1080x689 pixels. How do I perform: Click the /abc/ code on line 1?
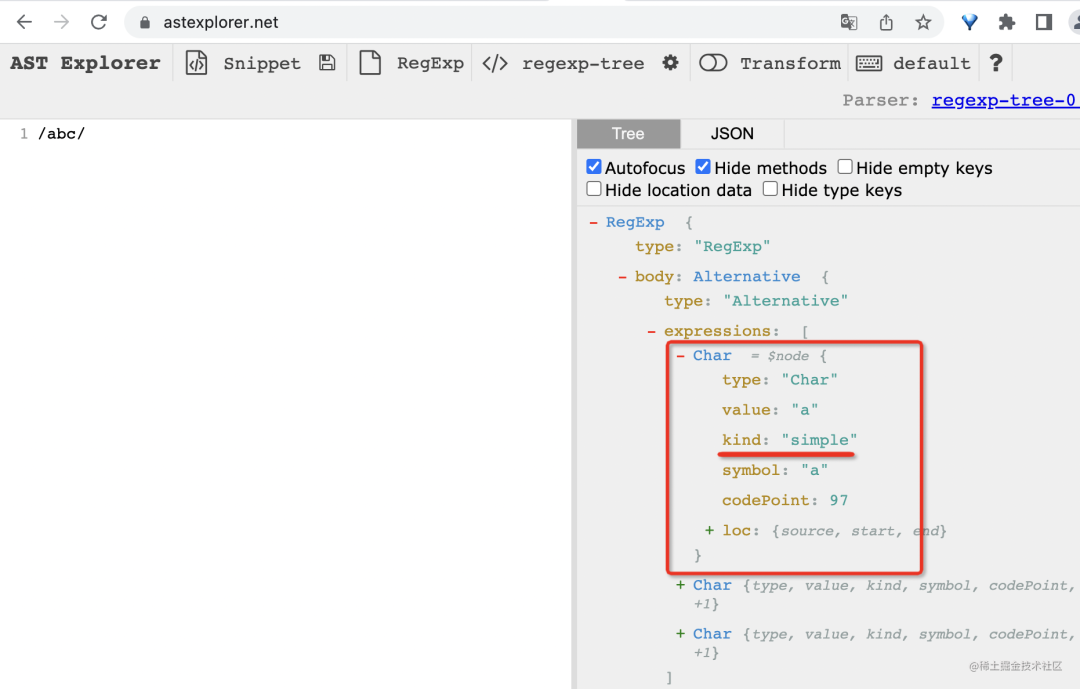pos(61,134)
